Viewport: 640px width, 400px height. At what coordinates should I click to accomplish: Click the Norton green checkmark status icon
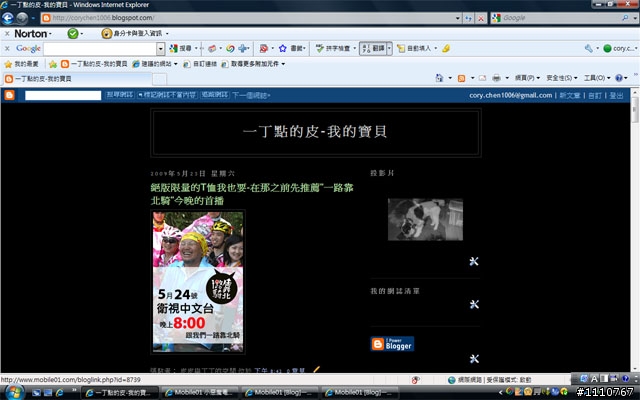point(73,33)
